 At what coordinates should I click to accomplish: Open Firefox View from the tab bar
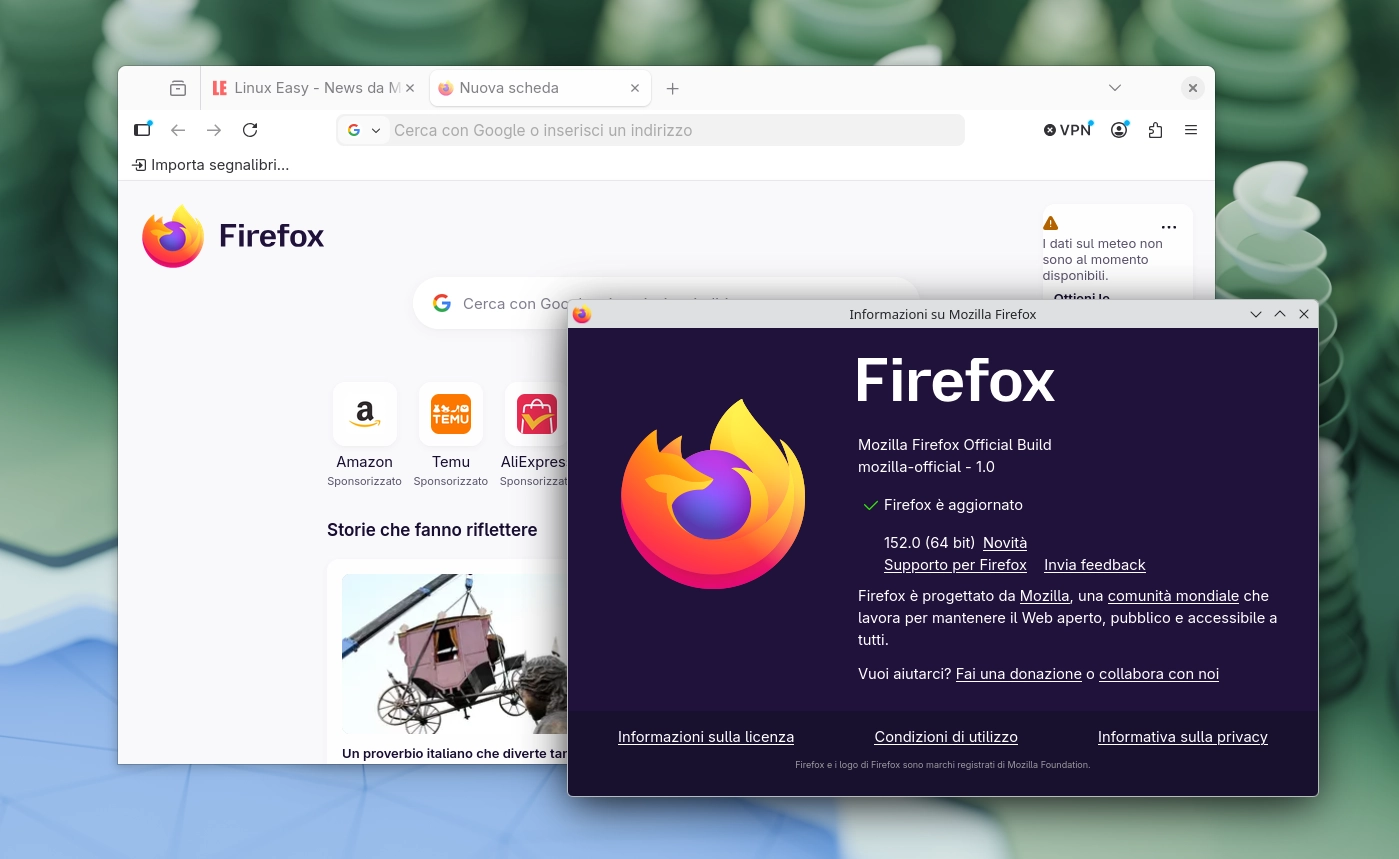point(178,88)
